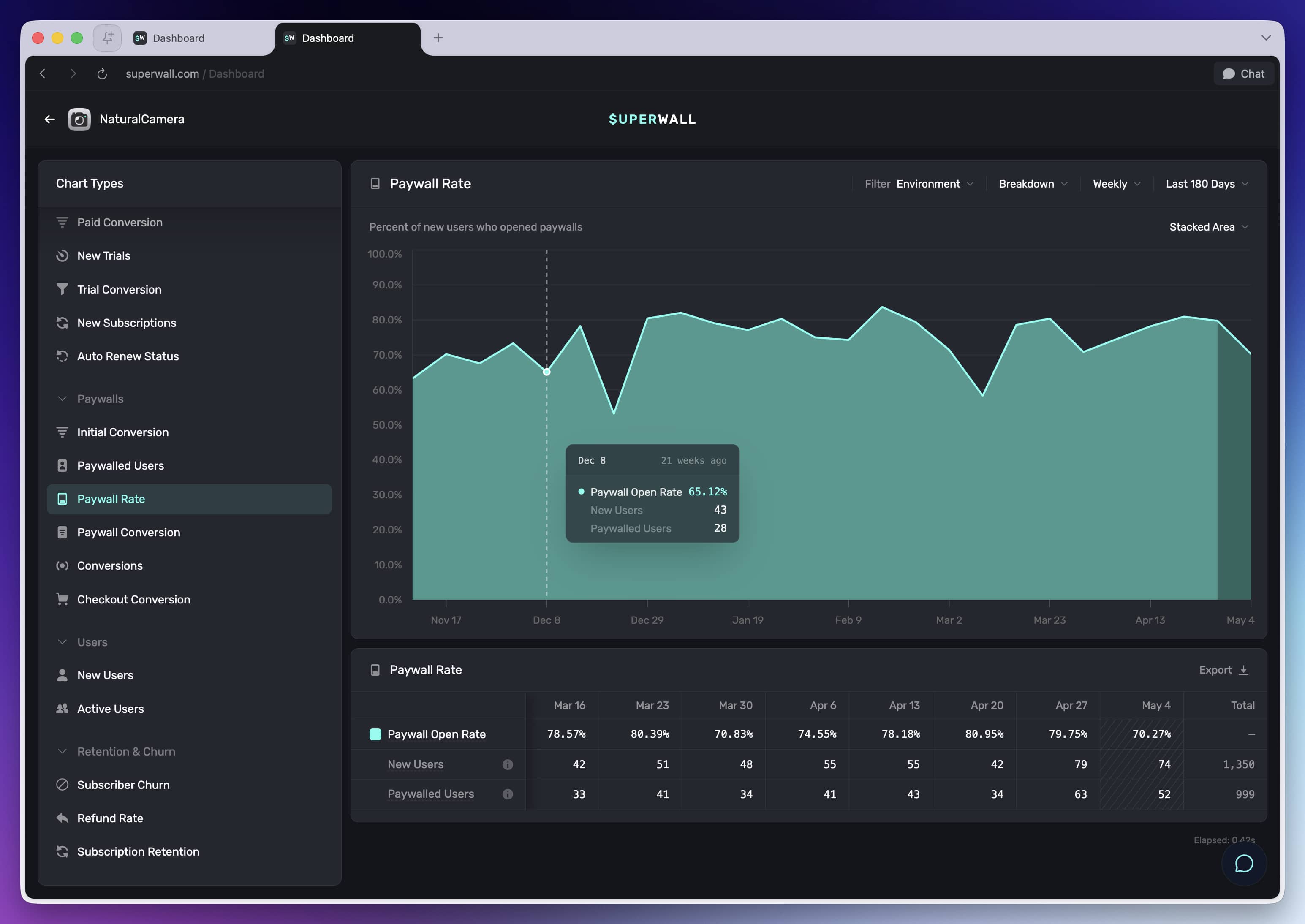
Task: Toggle the Paywall Open Rate color swatch
Action: [x=375, y=734]
